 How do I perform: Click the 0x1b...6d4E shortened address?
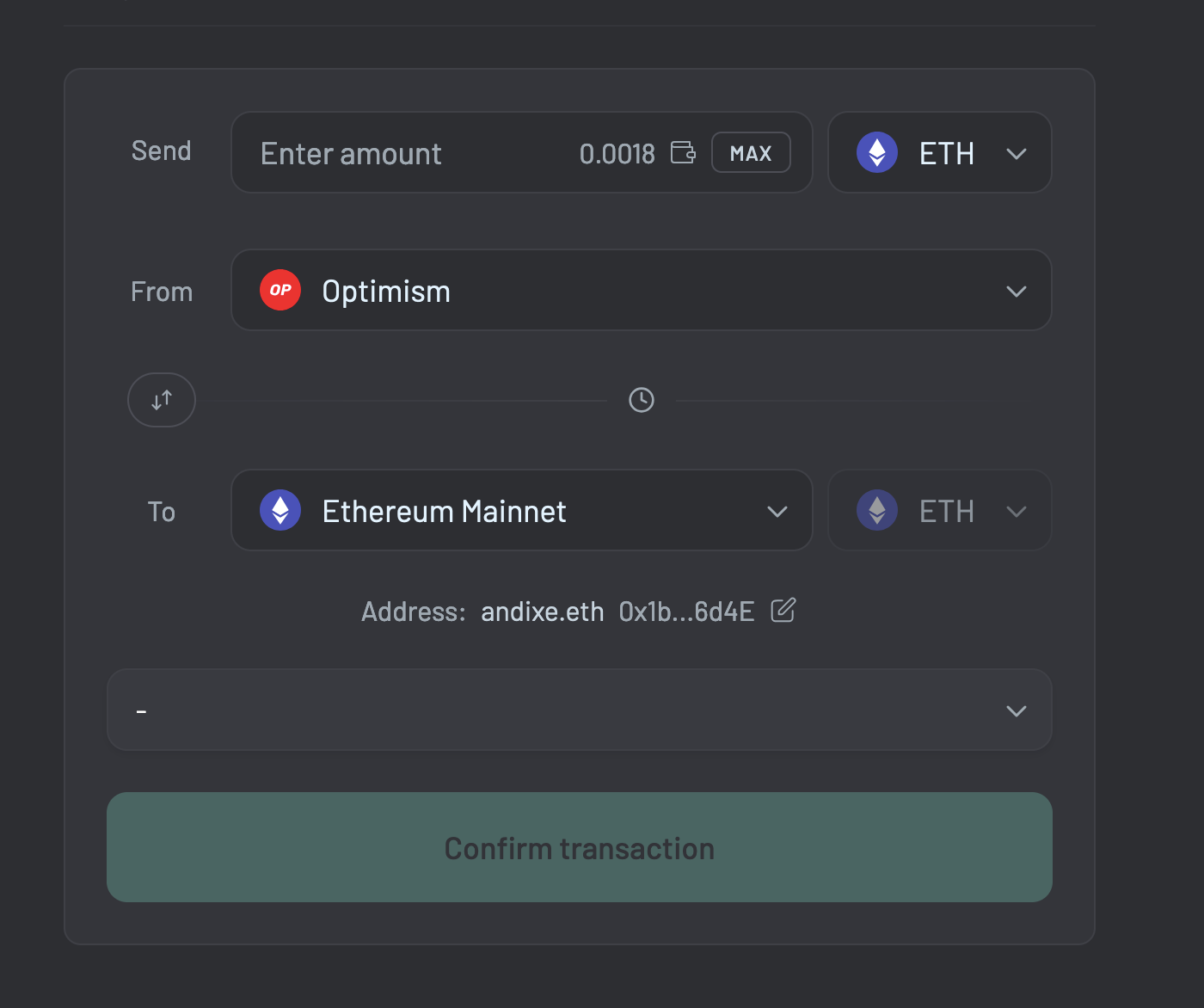pos(686,612)
